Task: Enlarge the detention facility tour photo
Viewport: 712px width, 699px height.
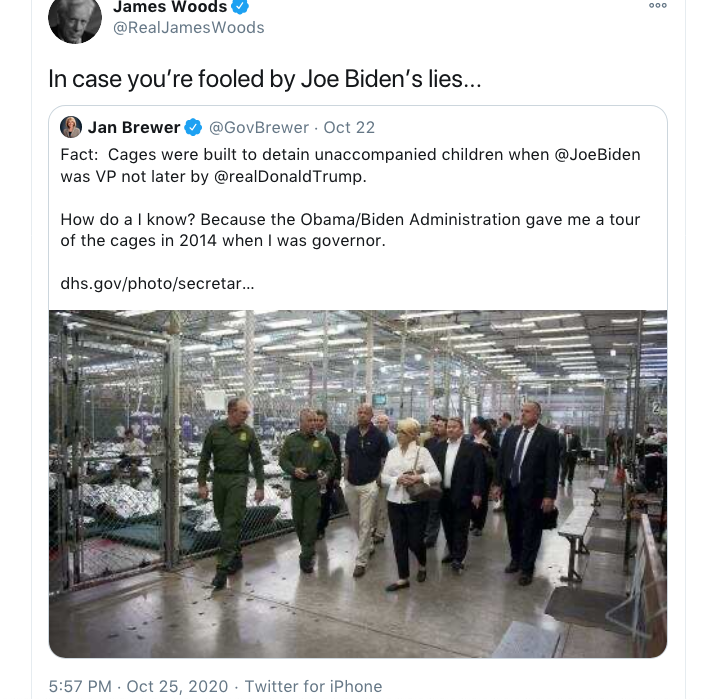Action: tap(358, 483)
